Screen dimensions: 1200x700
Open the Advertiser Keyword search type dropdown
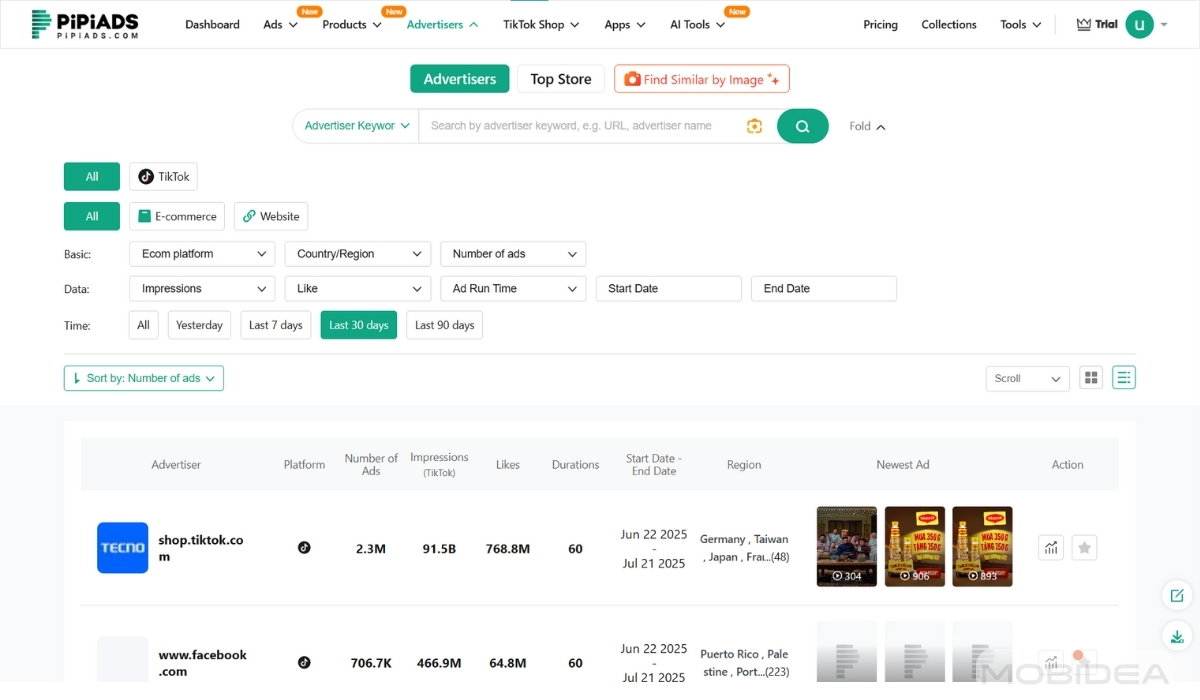356,126
